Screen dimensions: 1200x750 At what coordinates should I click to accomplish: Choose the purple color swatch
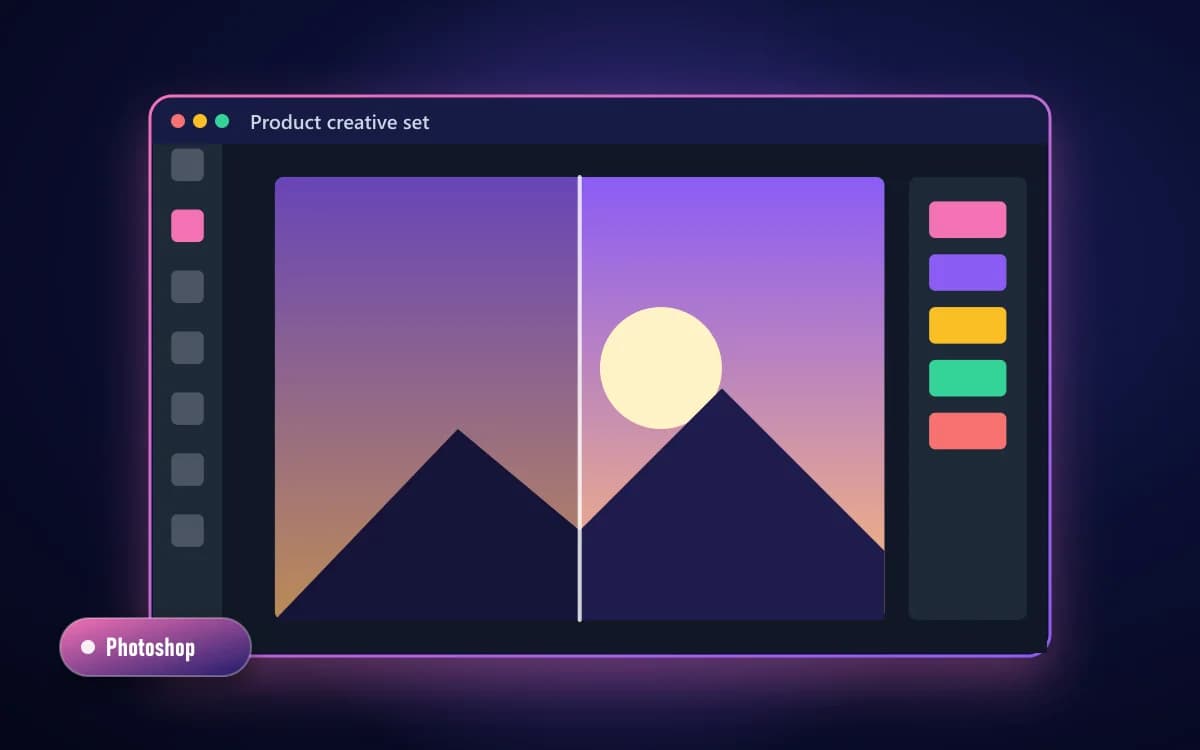point(967,273)
